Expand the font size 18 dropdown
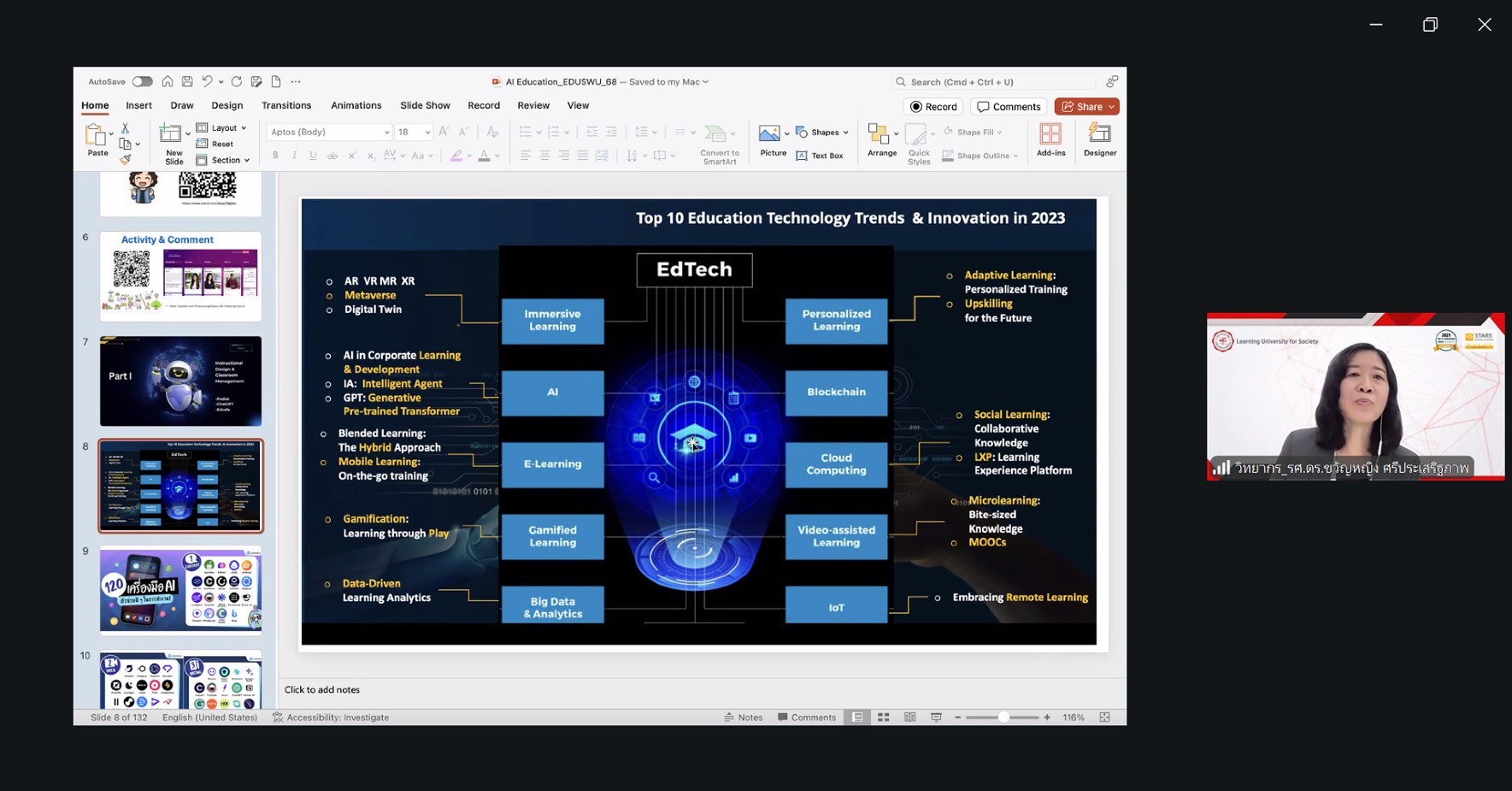Screen dimensions: 1512x791 tap(427, 133)
